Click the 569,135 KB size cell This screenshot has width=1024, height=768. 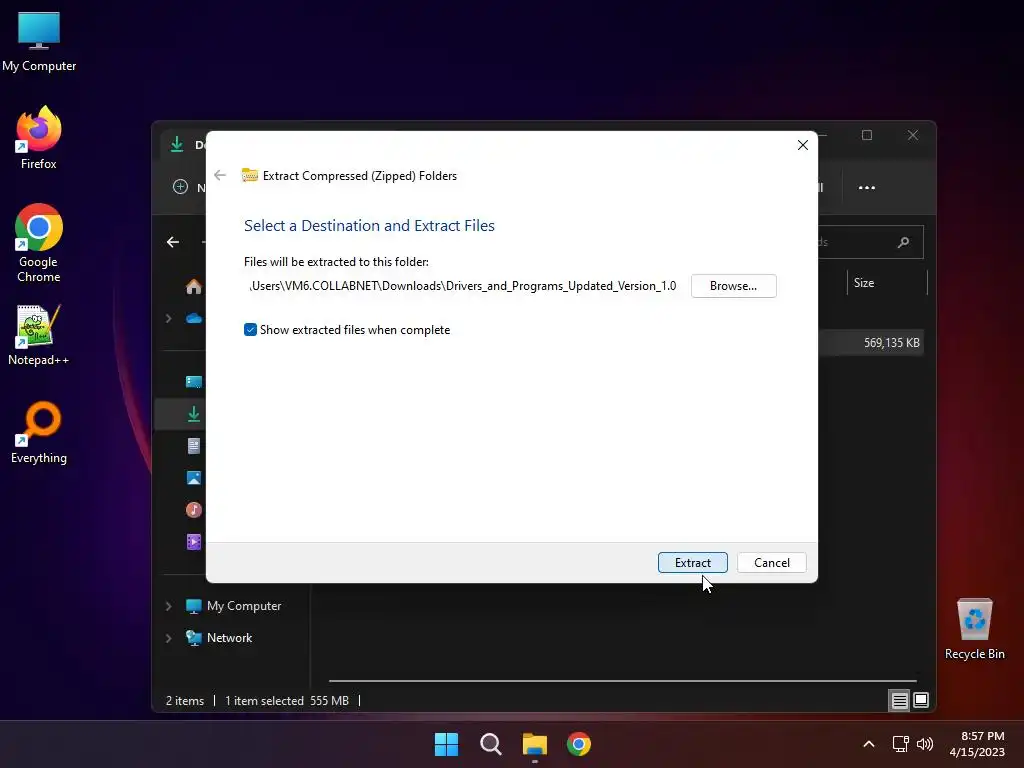click(x=891, y=343)
